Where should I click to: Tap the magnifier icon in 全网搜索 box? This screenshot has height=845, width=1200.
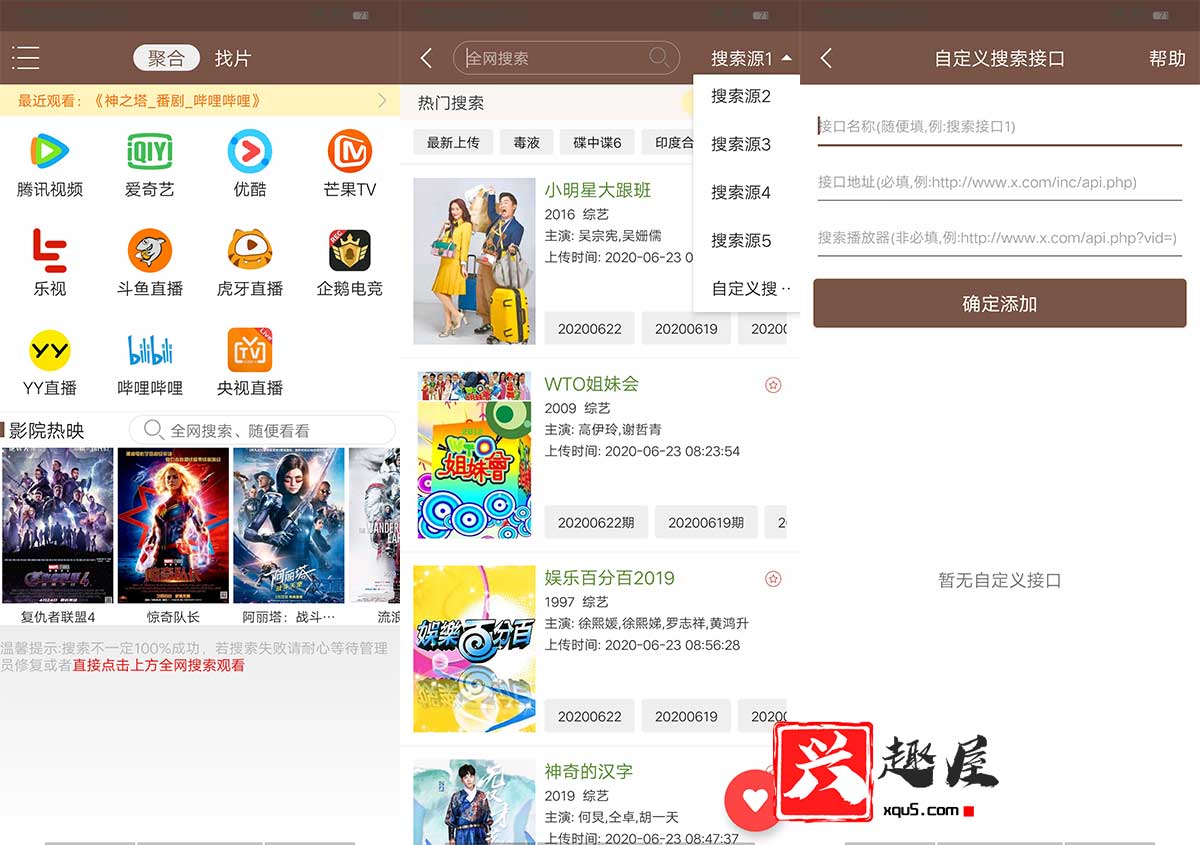coord(659,57)
